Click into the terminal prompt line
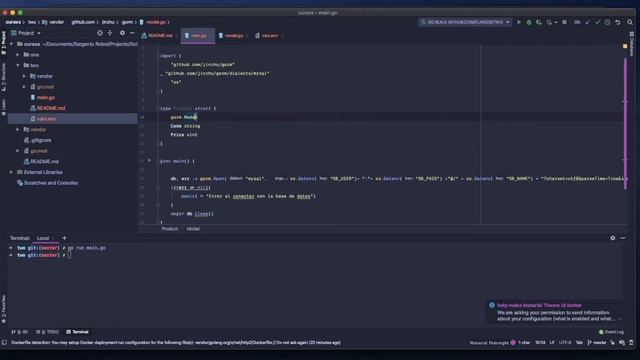This screenshot has height=360, width=640. [69, 255]
